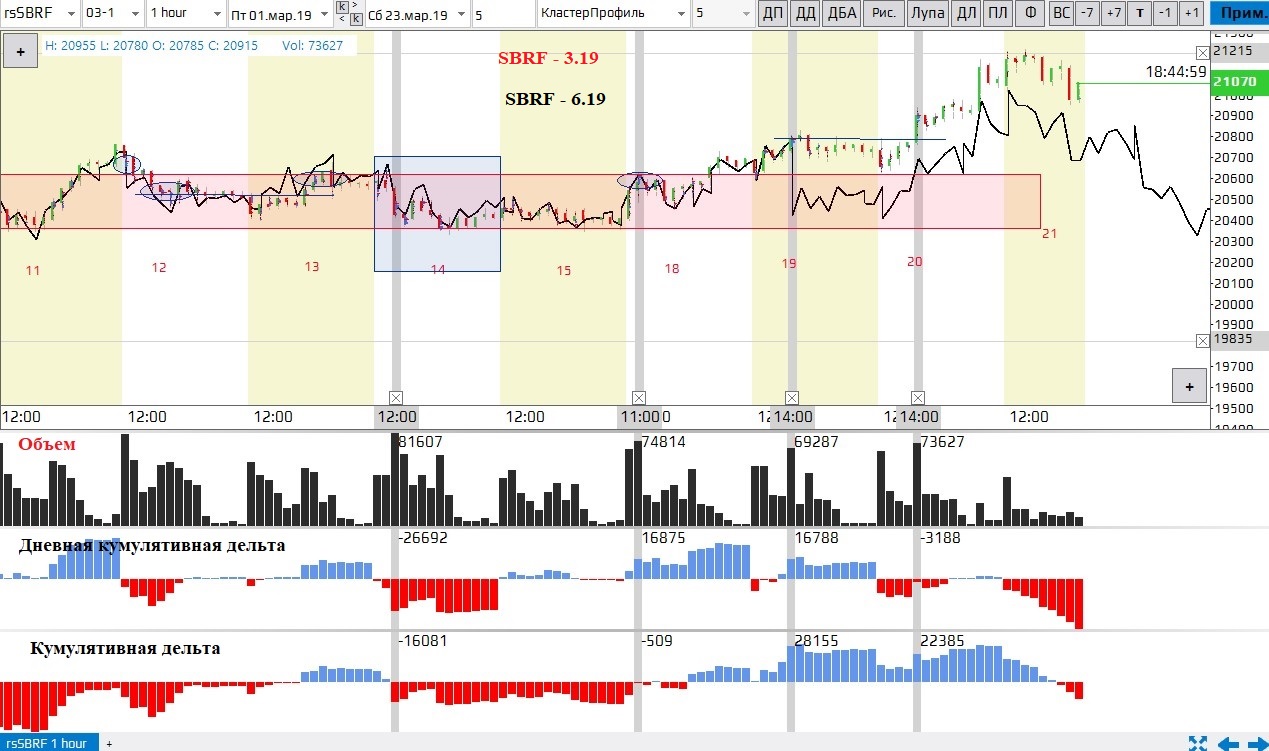The image size is (1269, 751).
Task: Click the blue left arrow at bottom right
Action: [1227, 742]
